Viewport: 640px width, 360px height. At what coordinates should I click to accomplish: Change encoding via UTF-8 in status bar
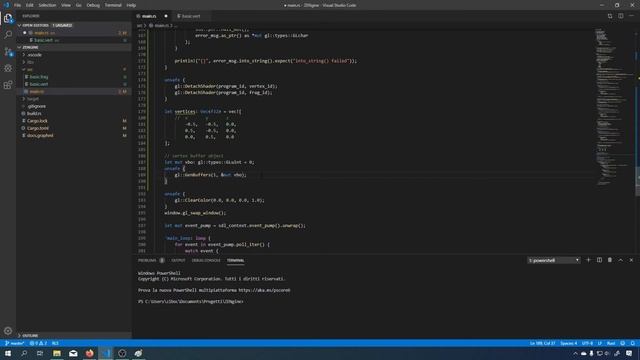(x=587, y=343)
